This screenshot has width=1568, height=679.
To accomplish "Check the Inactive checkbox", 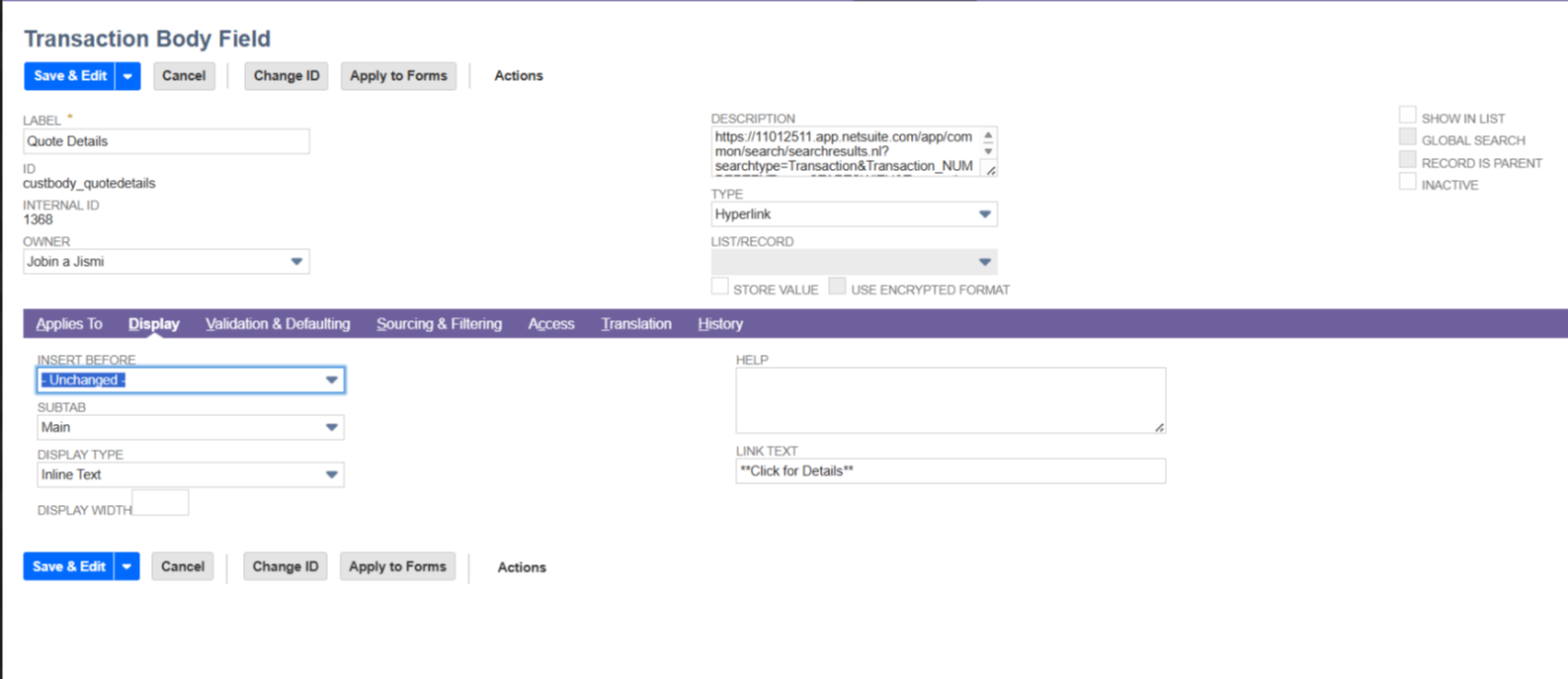I will [1407, 182].
